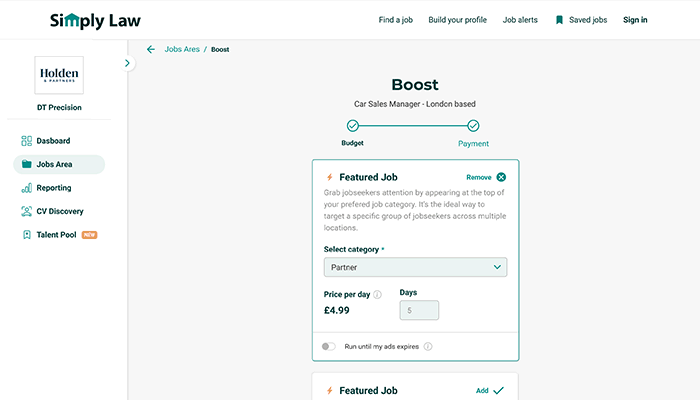Select the Budget step circle

(x=353, y=126)
